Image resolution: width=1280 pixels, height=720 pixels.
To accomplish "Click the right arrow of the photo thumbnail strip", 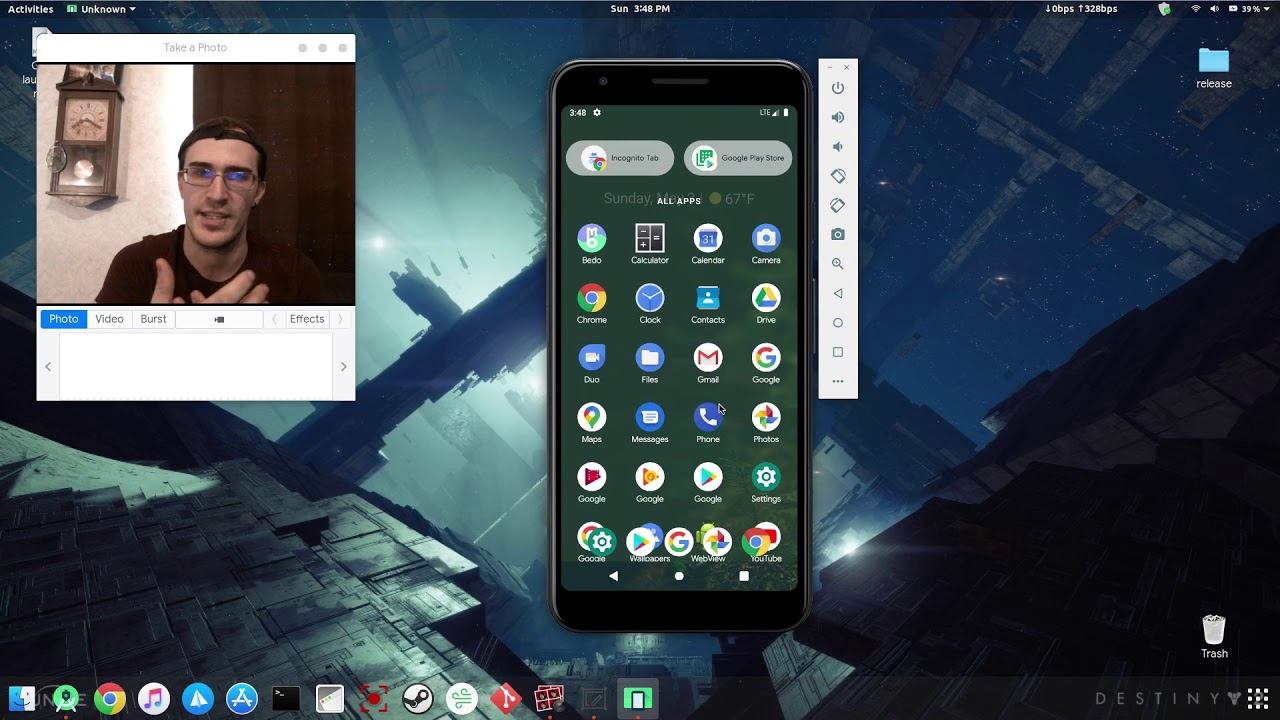I will pyautogui.click(x=343, y=367).
